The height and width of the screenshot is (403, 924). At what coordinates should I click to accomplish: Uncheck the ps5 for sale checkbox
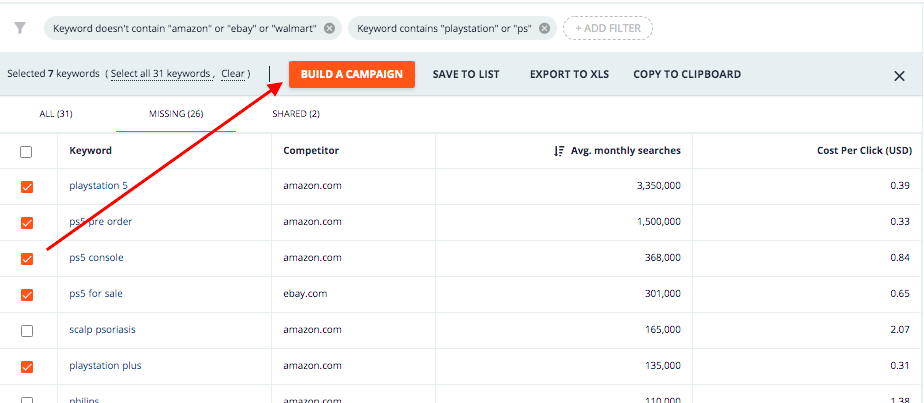[x=27, y=295]
